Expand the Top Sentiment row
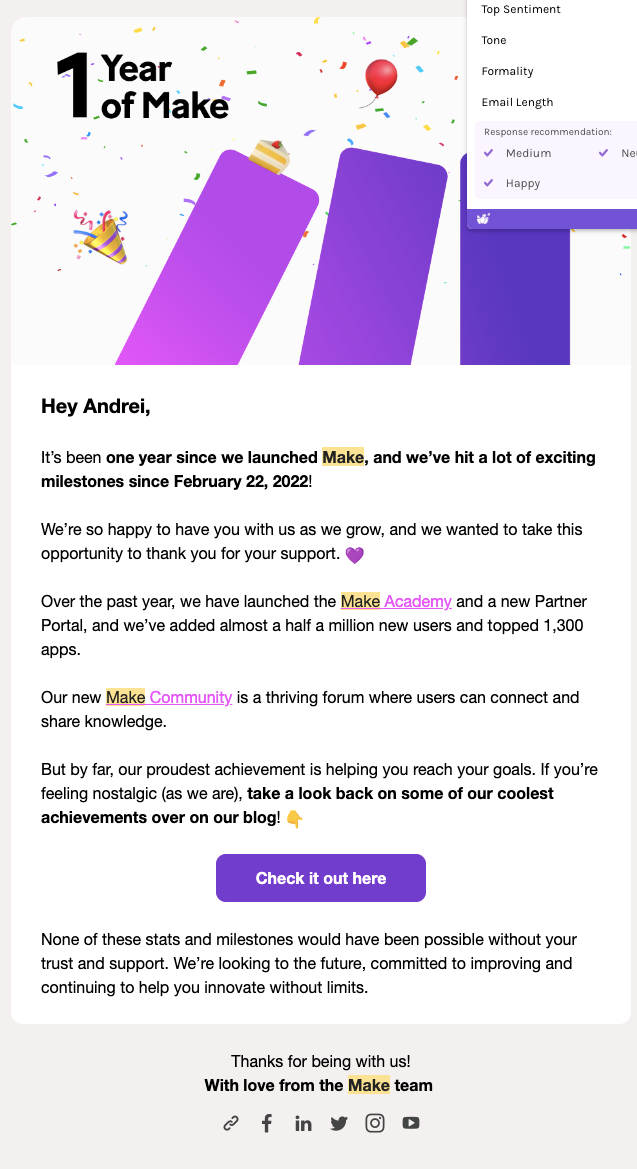Image resolution: width=637 pixels, height=1169 pixels. (x=552, y=10)
